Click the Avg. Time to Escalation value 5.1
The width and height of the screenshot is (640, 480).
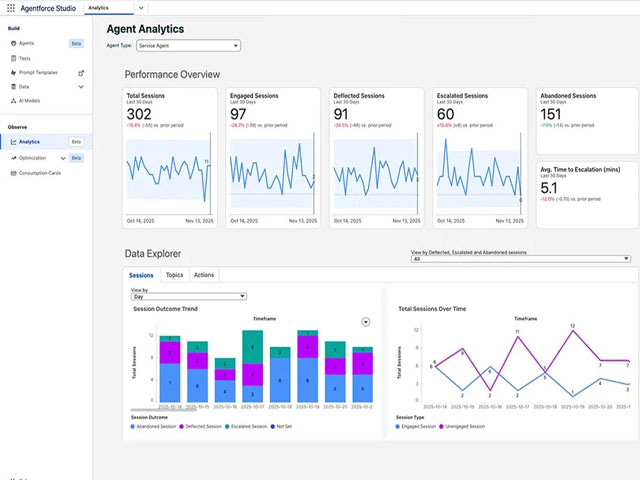coord(549,188)
